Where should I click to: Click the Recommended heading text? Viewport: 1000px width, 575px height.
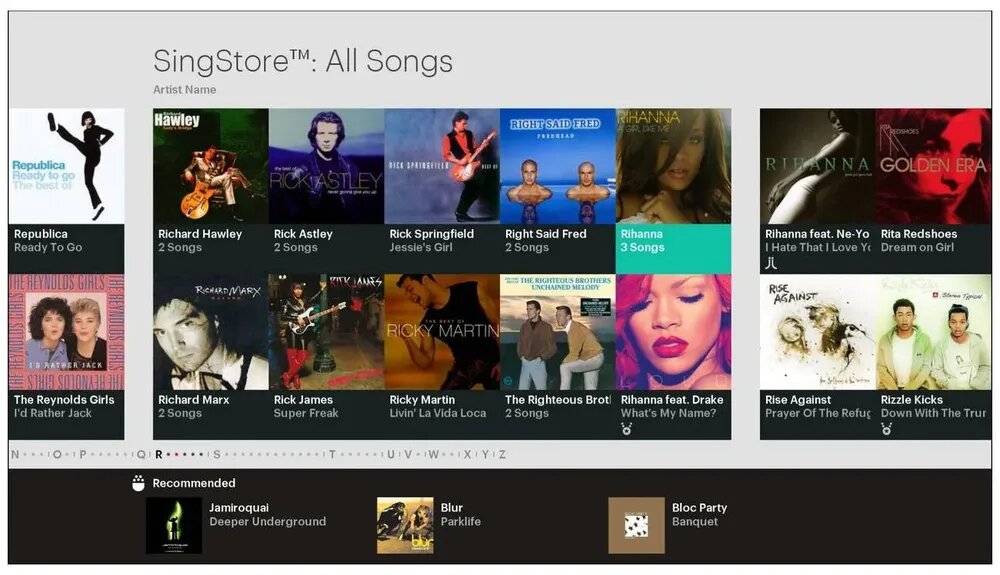[194, 483]
